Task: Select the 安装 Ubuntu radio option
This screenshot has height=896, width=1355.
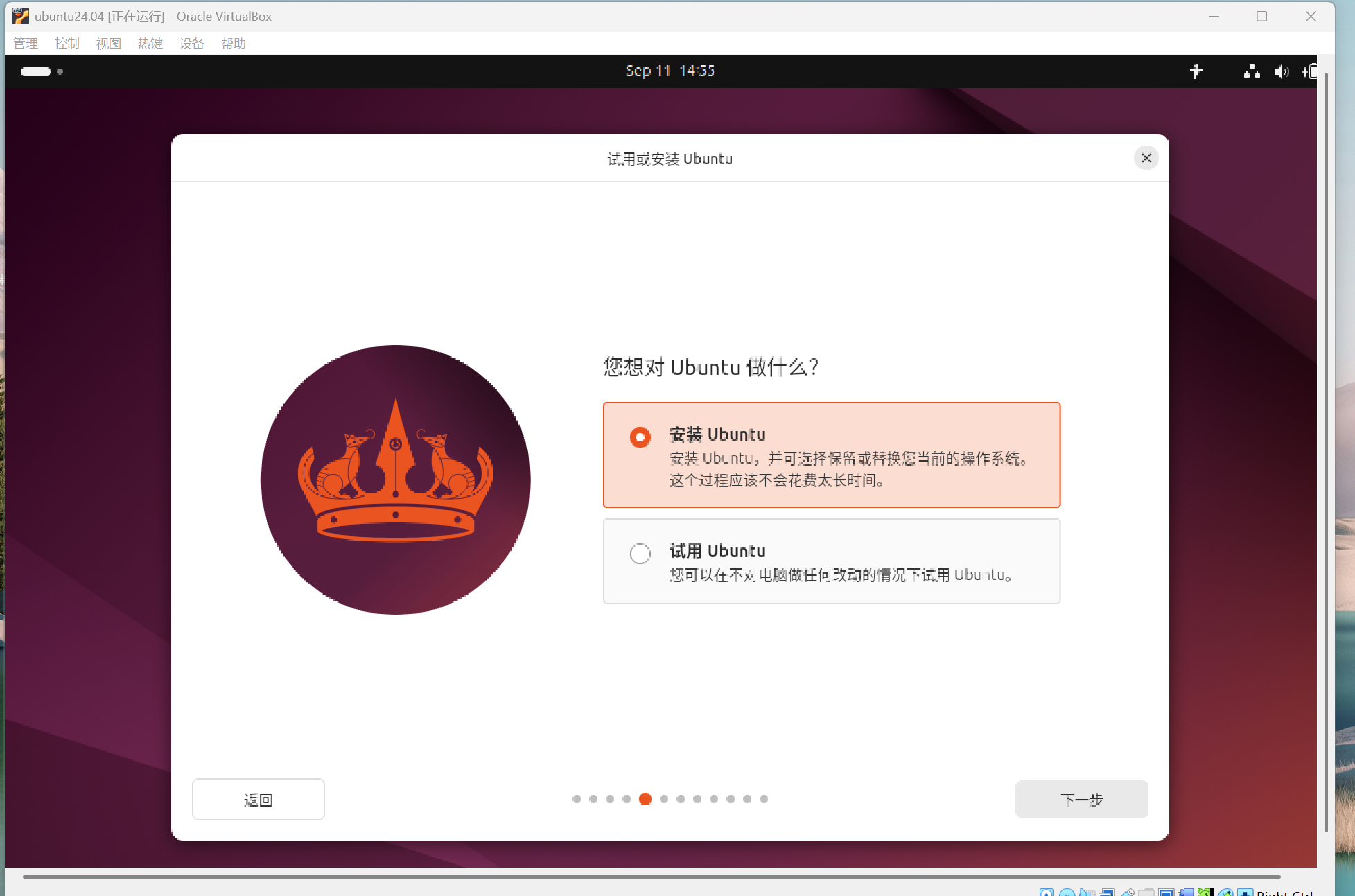Action: (640, 437)
